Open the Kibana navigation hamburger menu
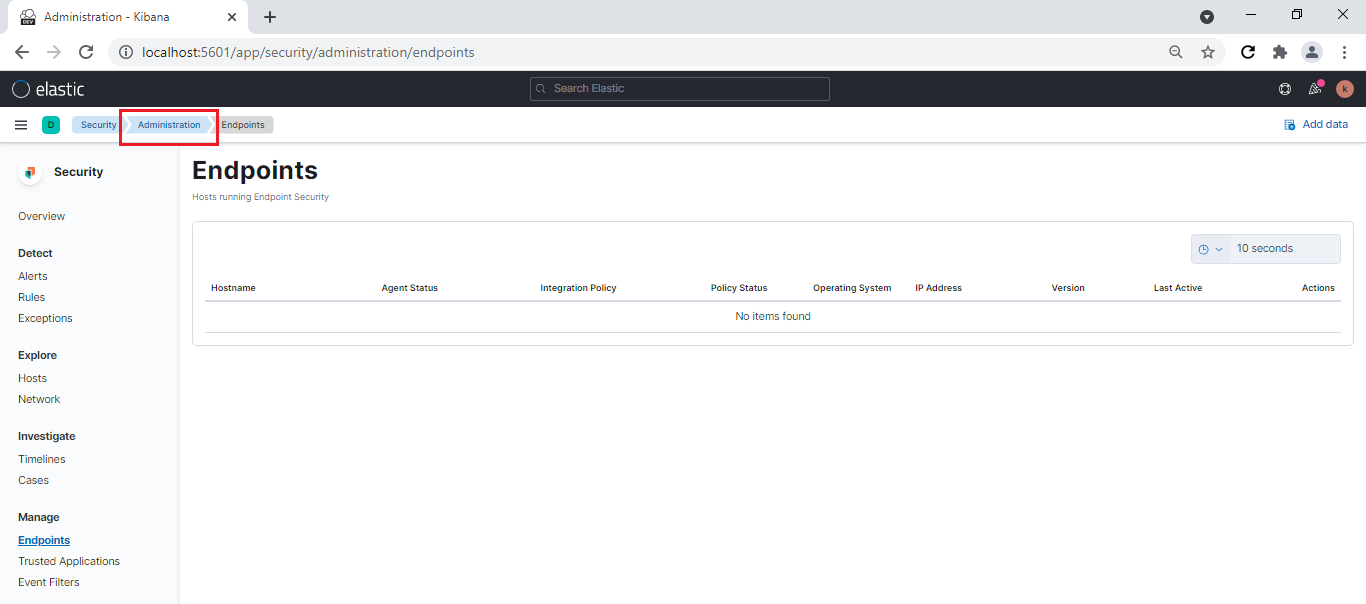Screen dimensions: 1366x604 21,124
